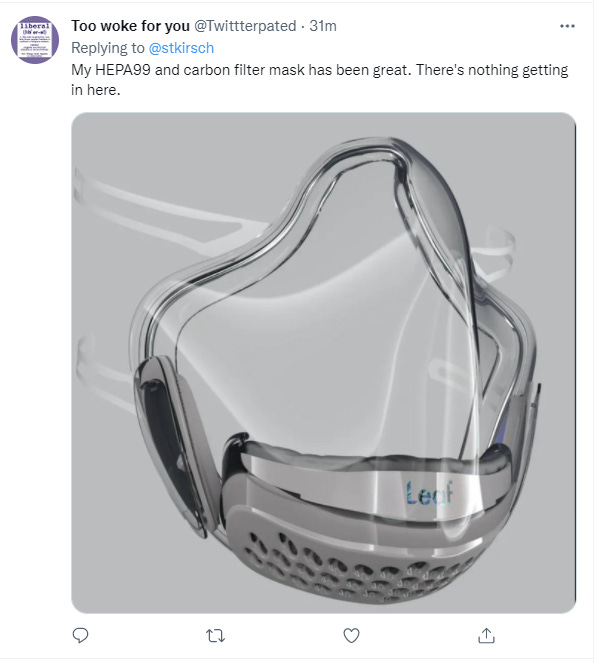Open the three-dot more options menu
598x663 pixels.
[x=567, y=26]
